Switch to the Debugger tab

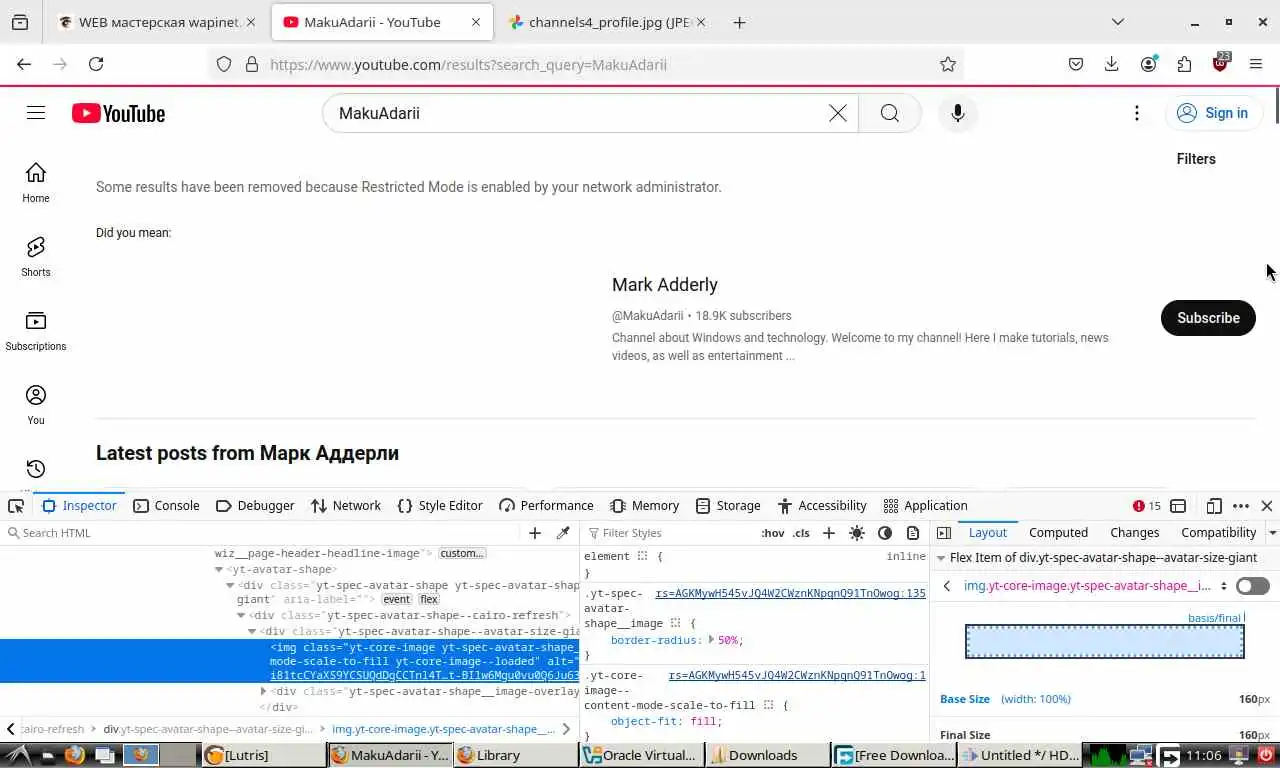point(255,506)
